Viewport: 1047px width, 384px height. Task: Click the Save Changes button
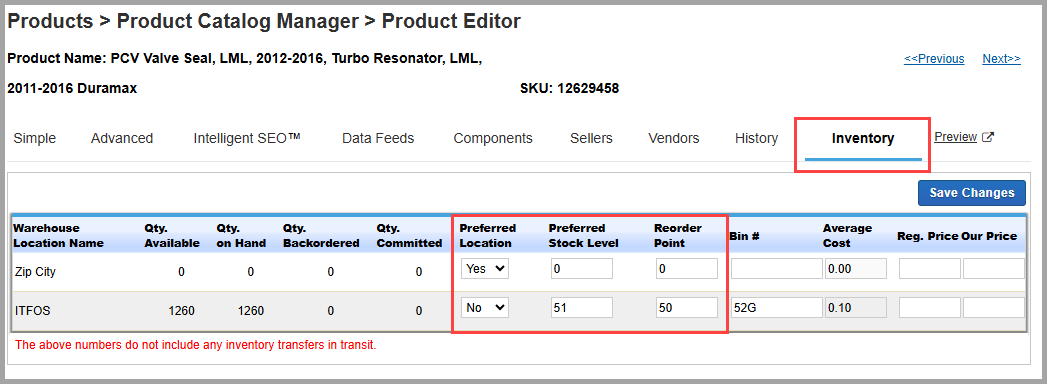(972, 193)
